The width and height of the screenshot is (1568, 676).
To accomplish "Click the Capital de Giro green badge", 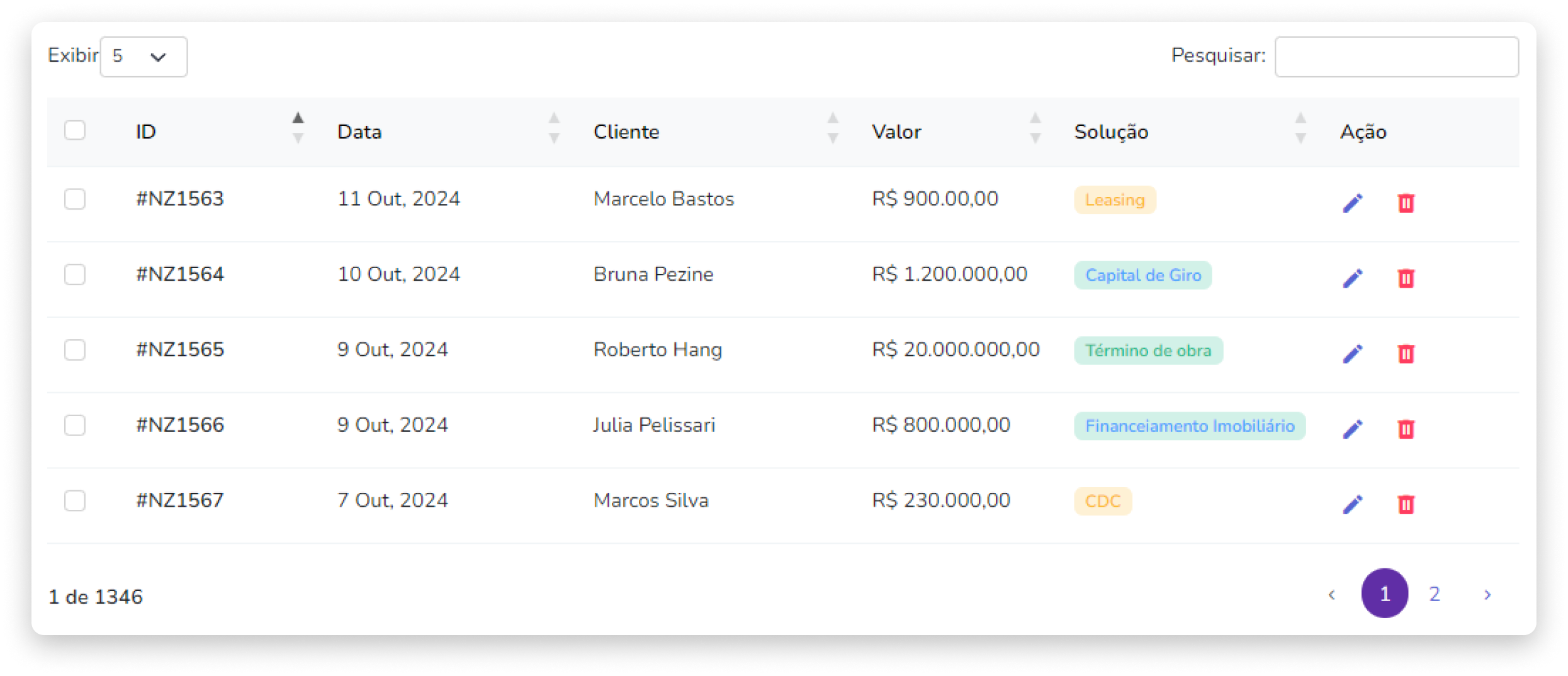I will click(x=1142, y=275).
